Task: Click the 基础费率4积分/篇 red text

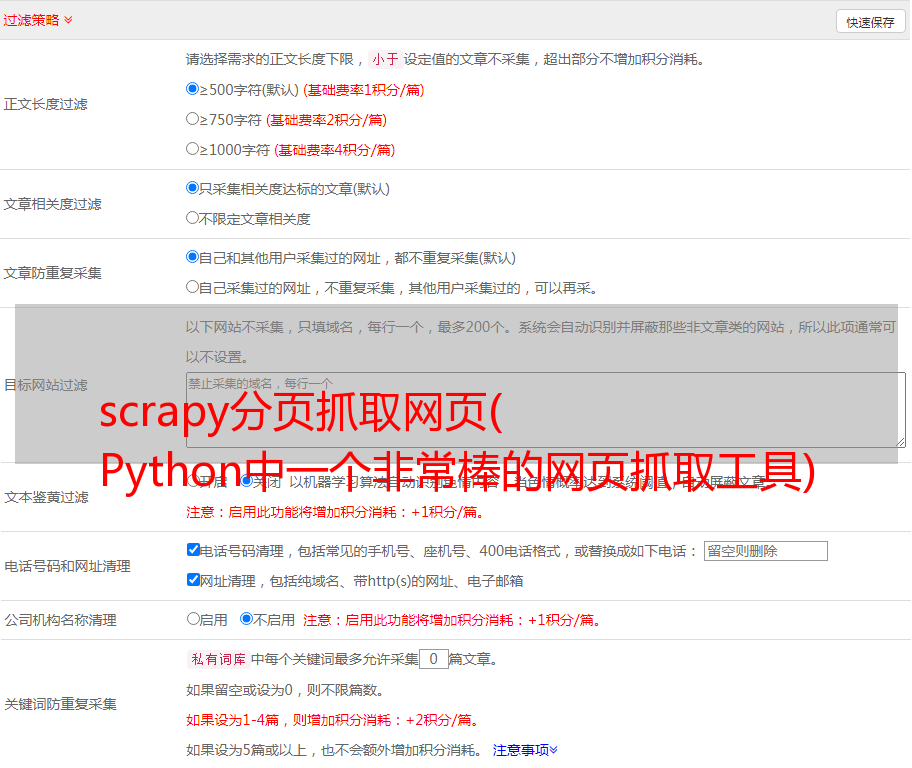Action: (x=334, y=150)
